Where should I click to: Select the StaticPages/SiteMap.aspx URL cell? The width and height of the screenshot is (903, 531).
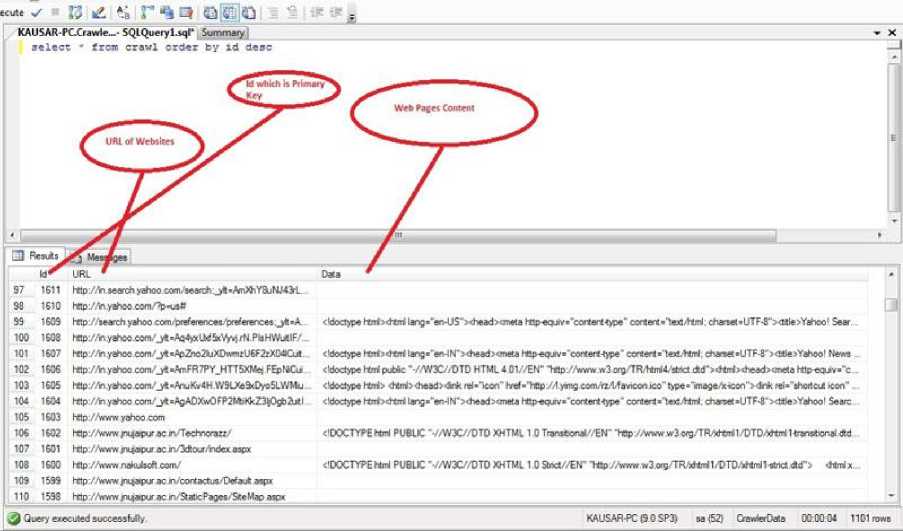[192, 496]
